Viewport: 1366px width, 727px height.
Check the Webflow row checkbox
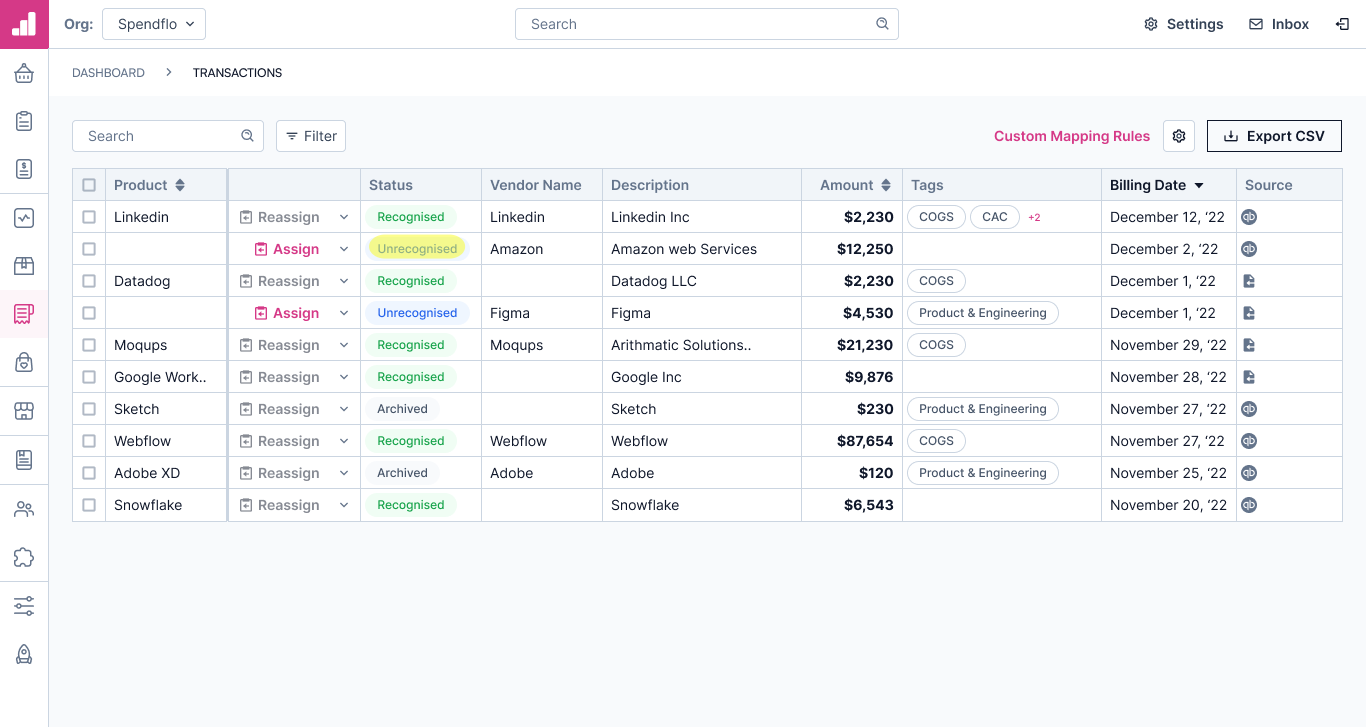(89, 441)
